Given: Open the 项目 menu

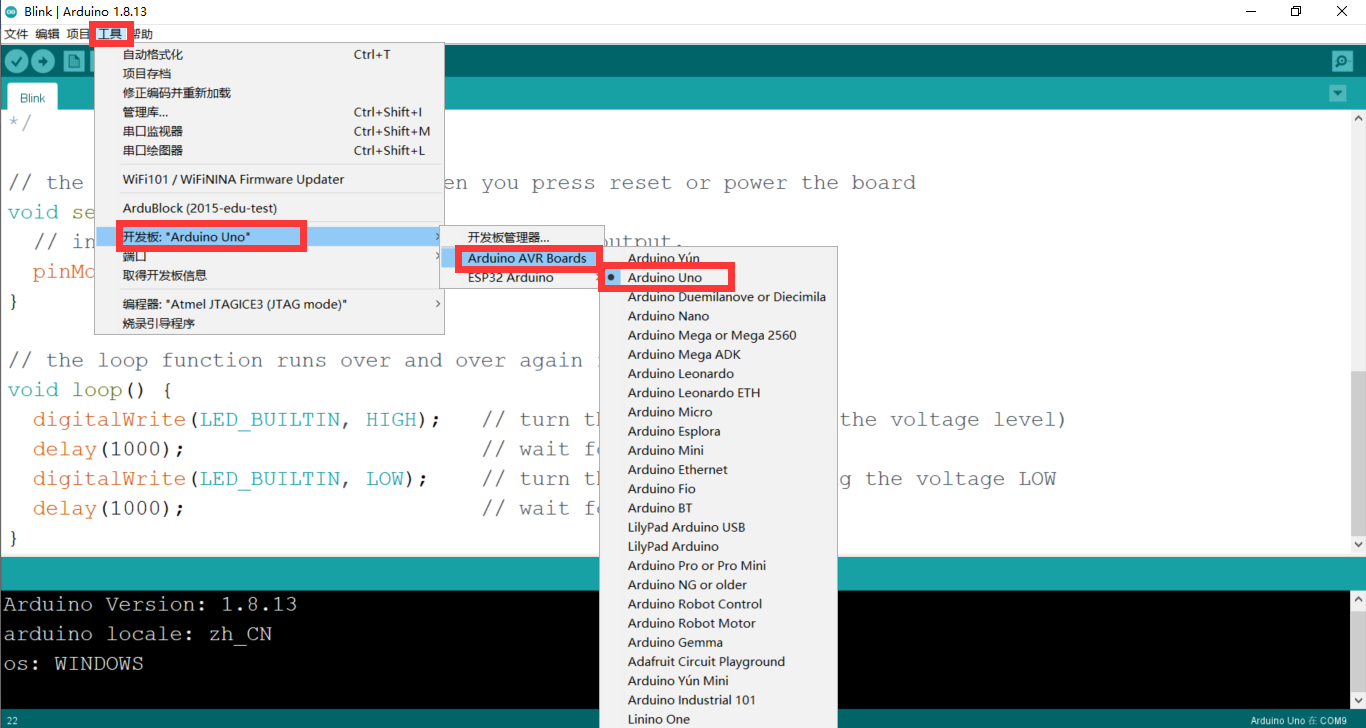Looking at the screenshot, I should click(x=78, y=34).
